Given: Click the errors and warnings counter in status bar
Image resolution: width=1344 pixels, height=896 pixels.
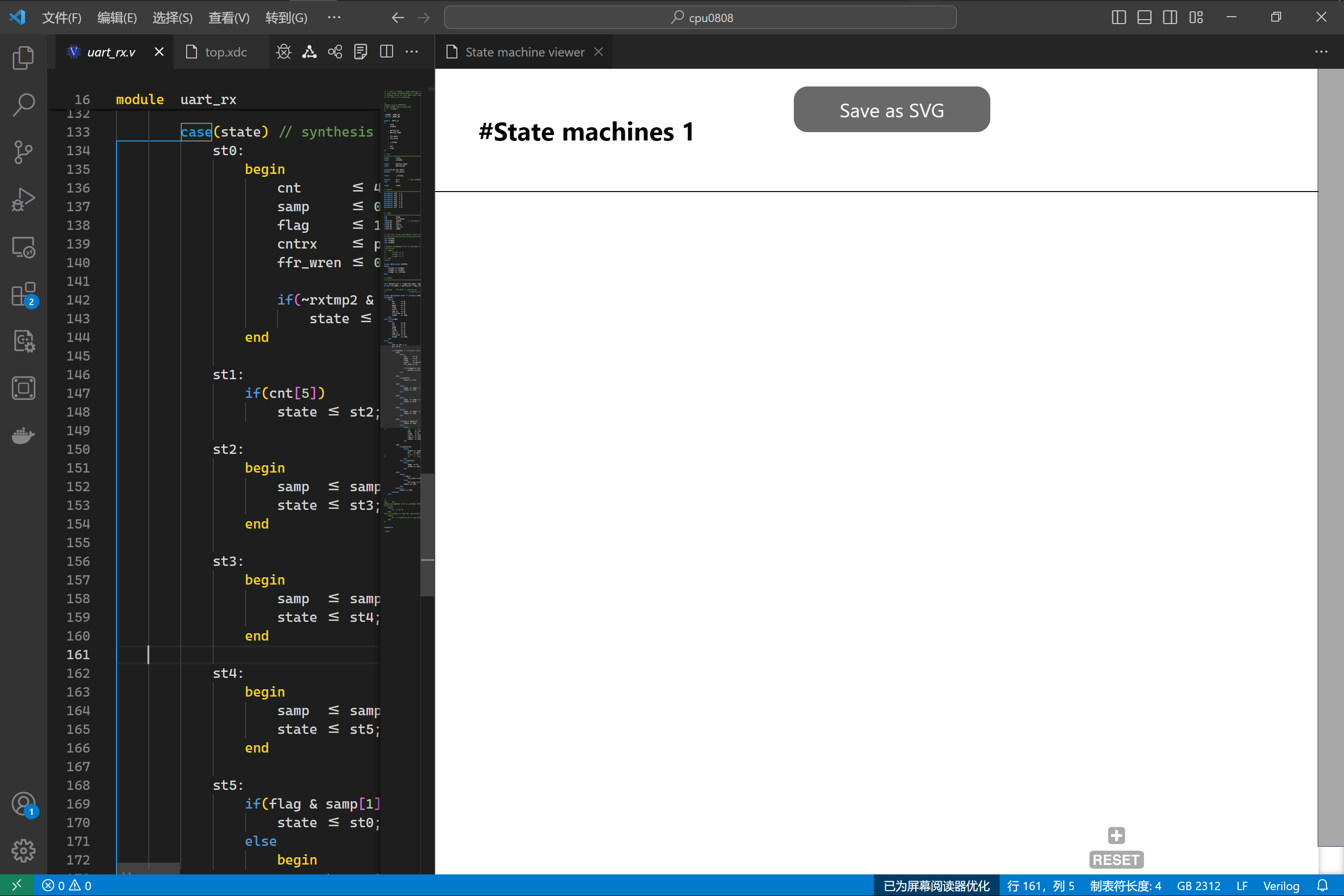Looking at the screenshot, I should 67,885.
